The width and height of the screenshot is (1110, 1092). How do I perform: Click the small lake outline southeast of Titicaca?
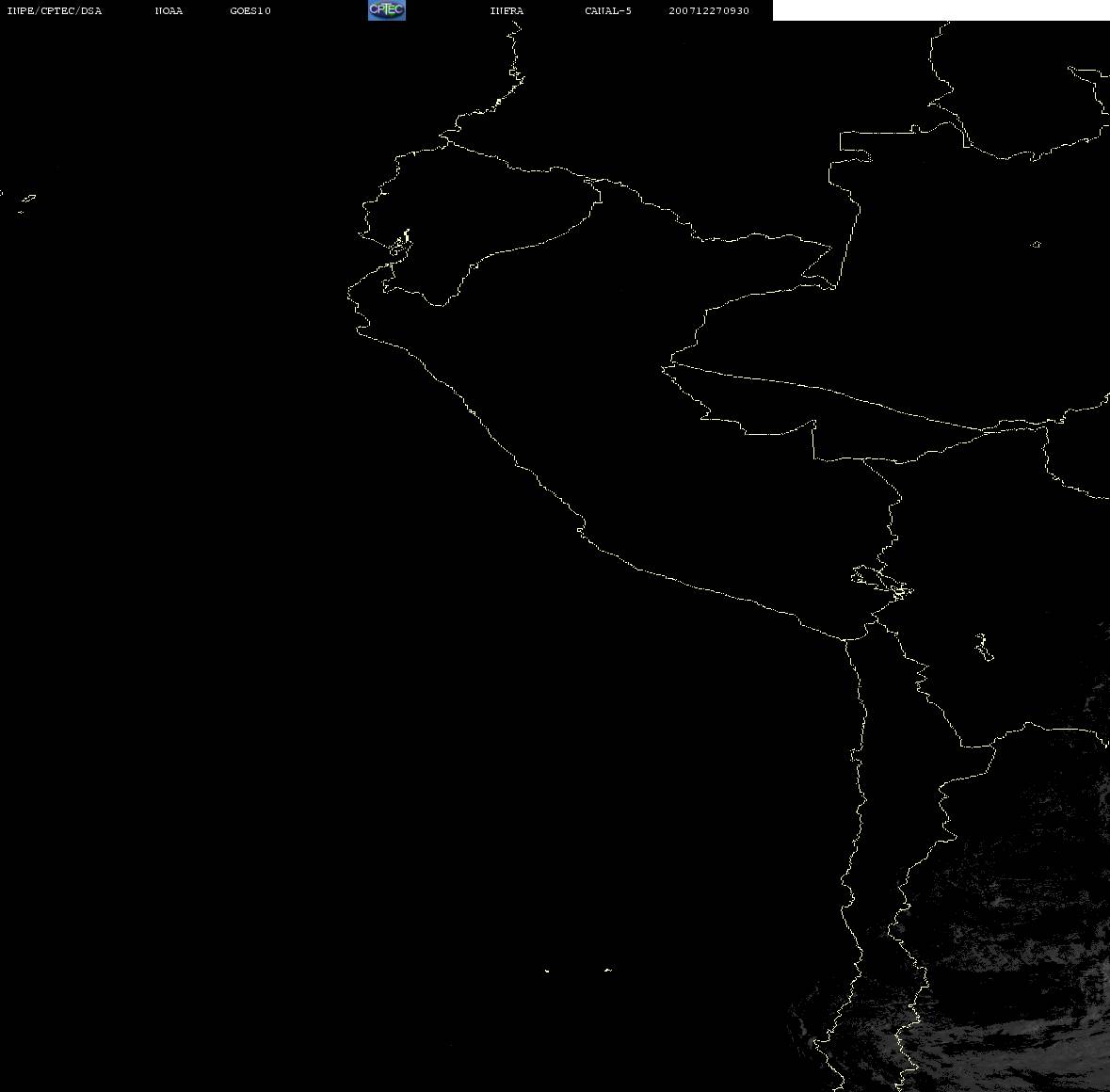tap(983, 647)
